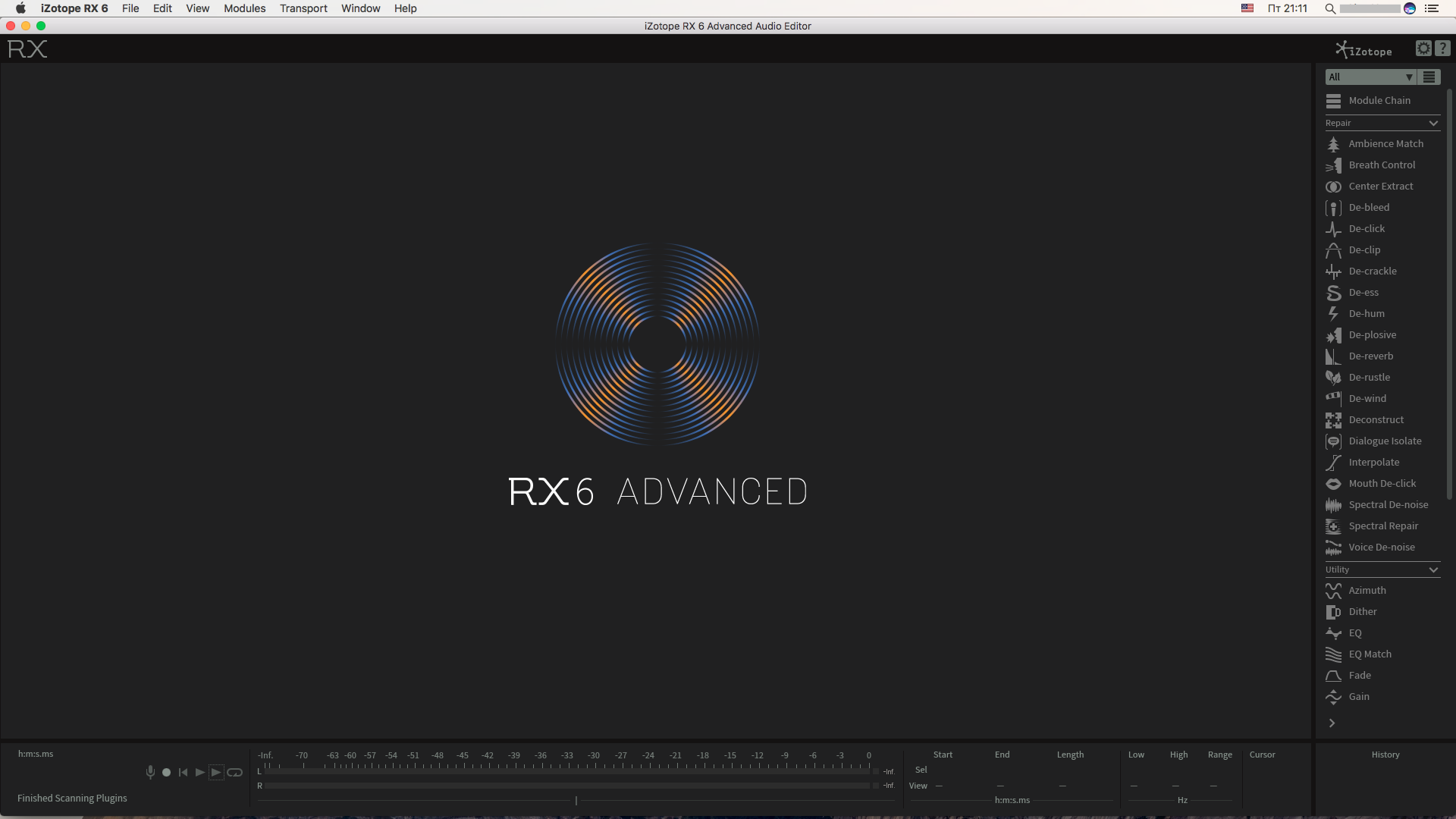Screen dimensions: 1456x819
Task: Select the Spectral Repair module
Action: click(1382, 526)
